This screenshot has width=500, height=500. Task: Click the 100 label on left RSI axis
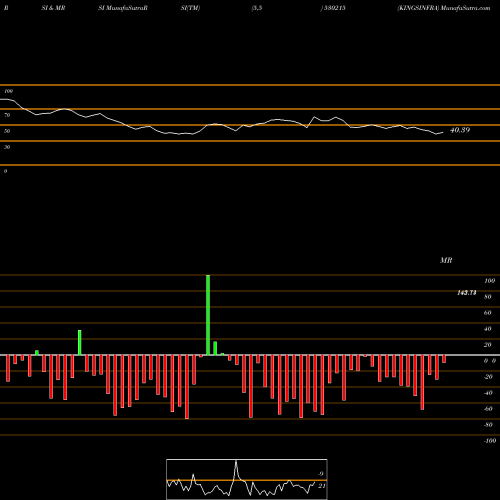pos(8,91)
